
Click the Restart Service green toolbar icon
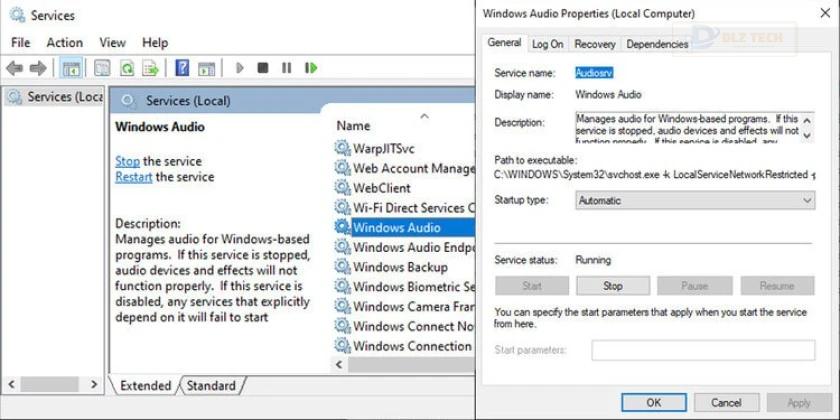tap(311, 68)
